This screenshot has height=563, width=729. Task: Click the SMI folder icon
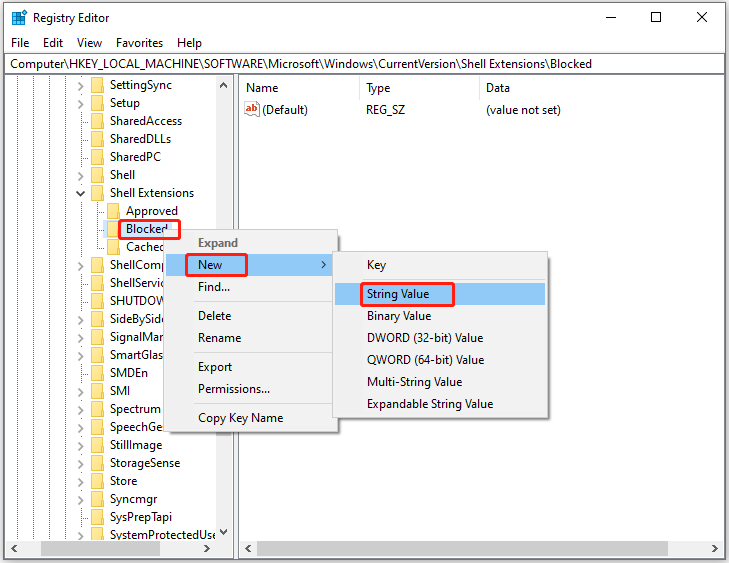coord(98,391)
